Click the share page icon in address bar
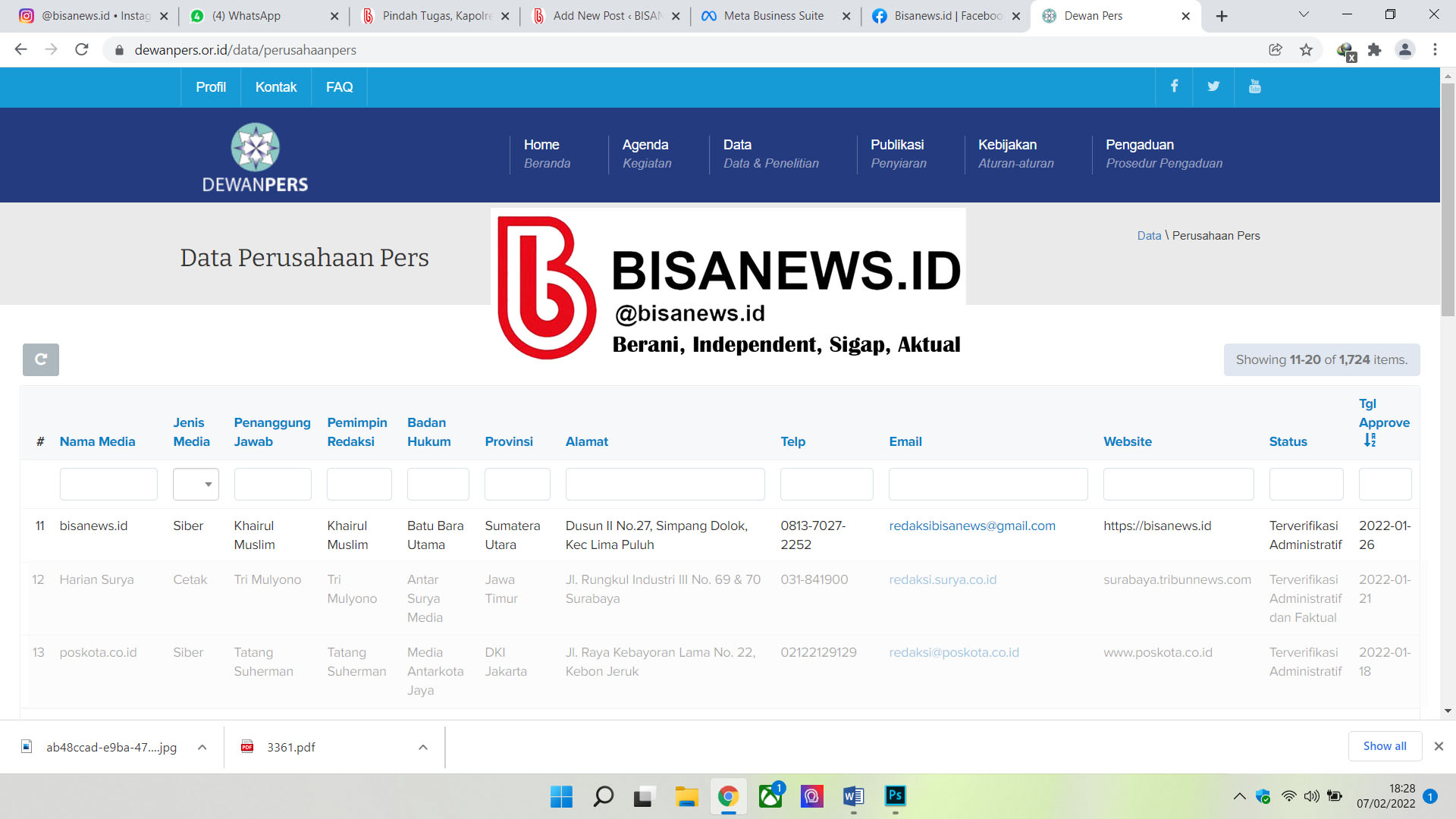Image resolution: width=1456 pixels, height=819 pixels. coord(1276,50)
